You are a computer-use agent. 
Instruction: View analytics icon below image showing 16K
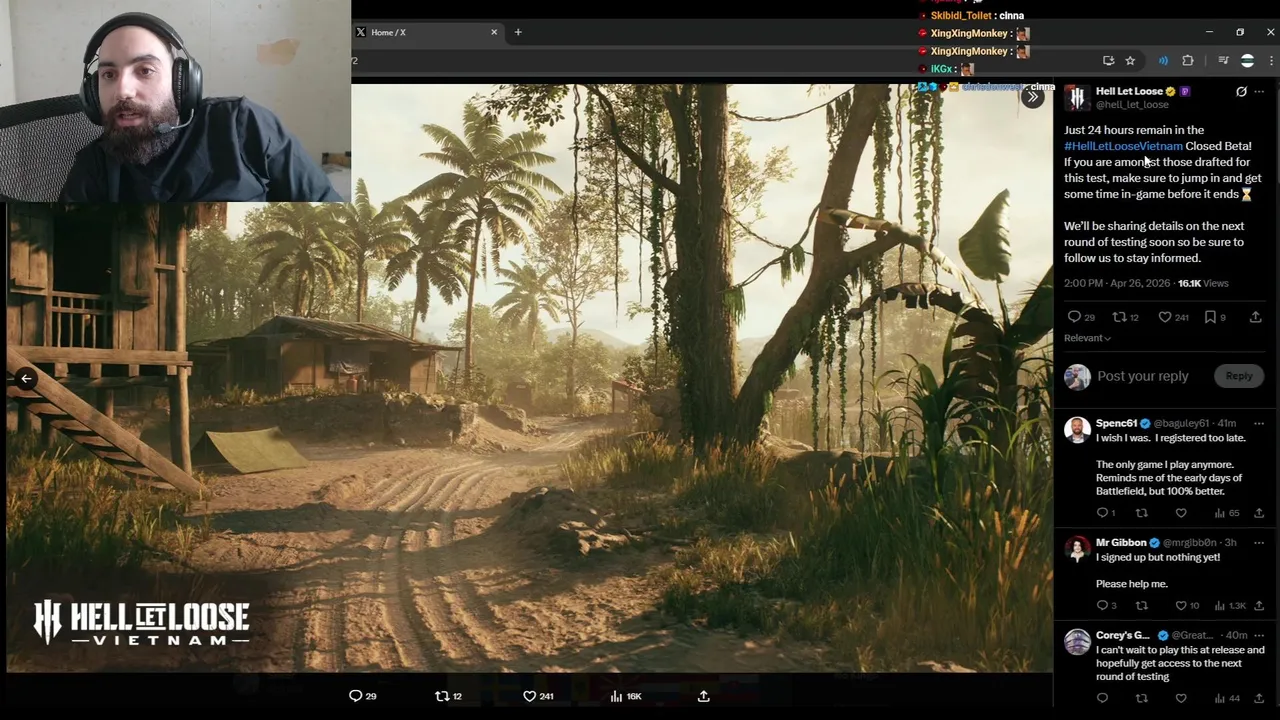[x=626, y=696]
